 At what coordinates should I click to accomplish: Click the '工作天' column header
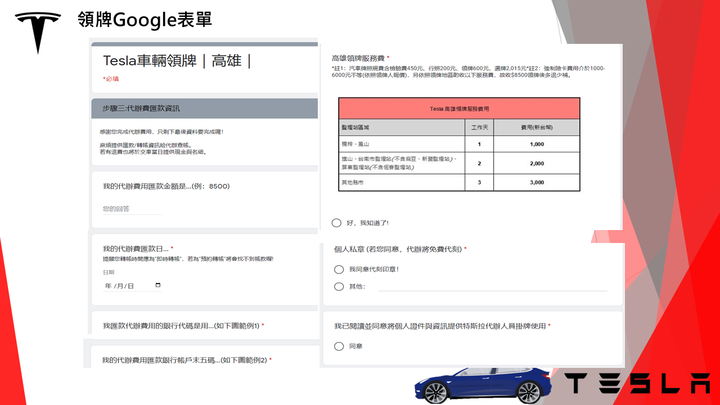479,128
